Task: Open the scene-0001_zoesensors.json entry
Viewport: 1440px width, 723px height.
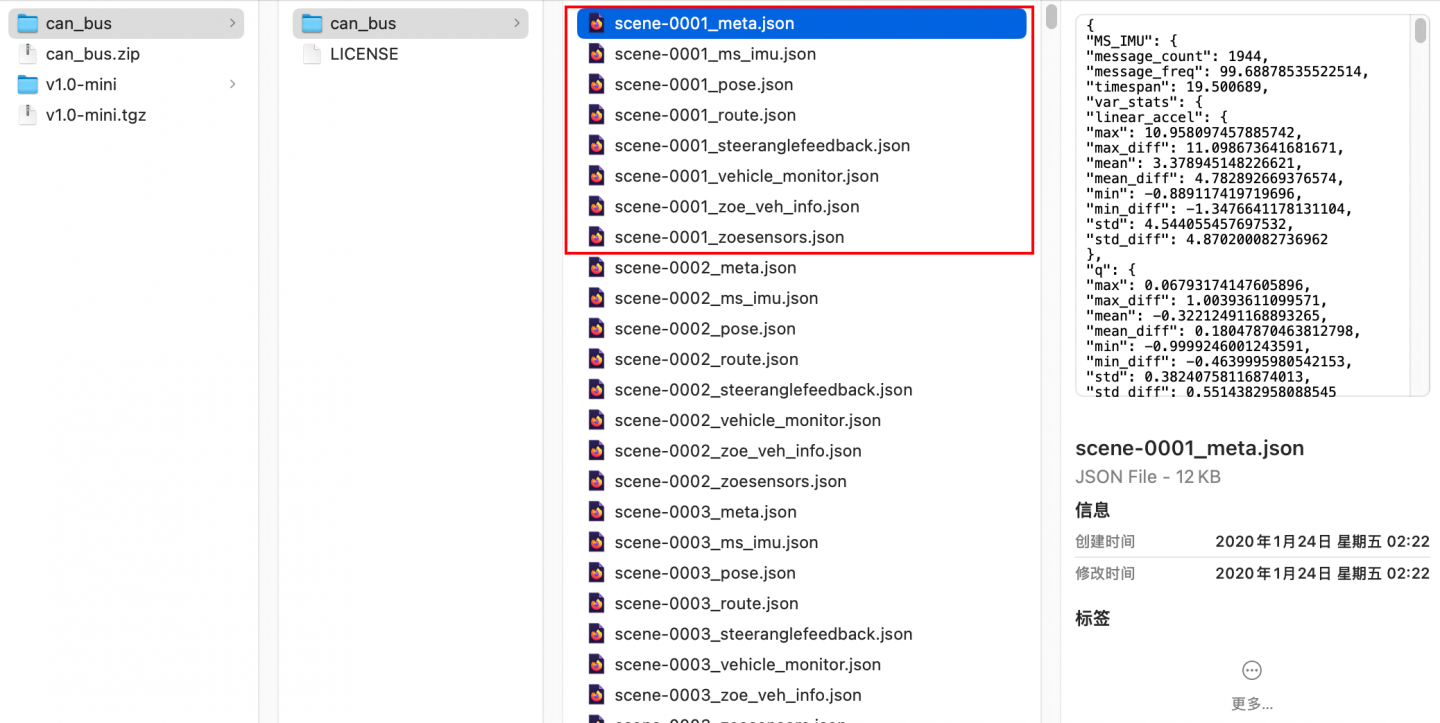Action: [x=729, y=237]
